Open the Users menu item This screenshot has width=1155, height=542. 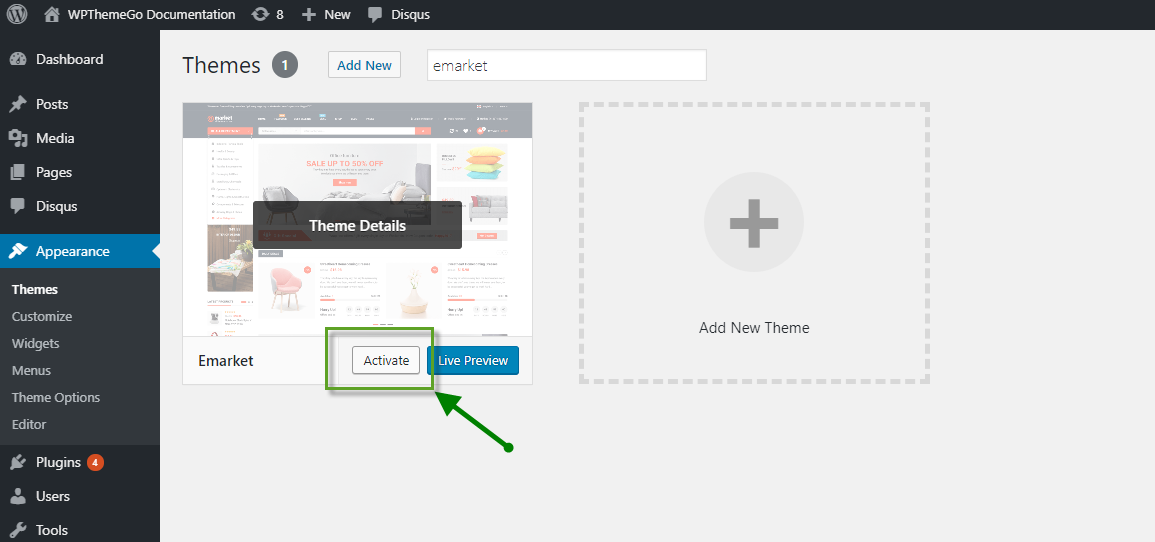53,496
